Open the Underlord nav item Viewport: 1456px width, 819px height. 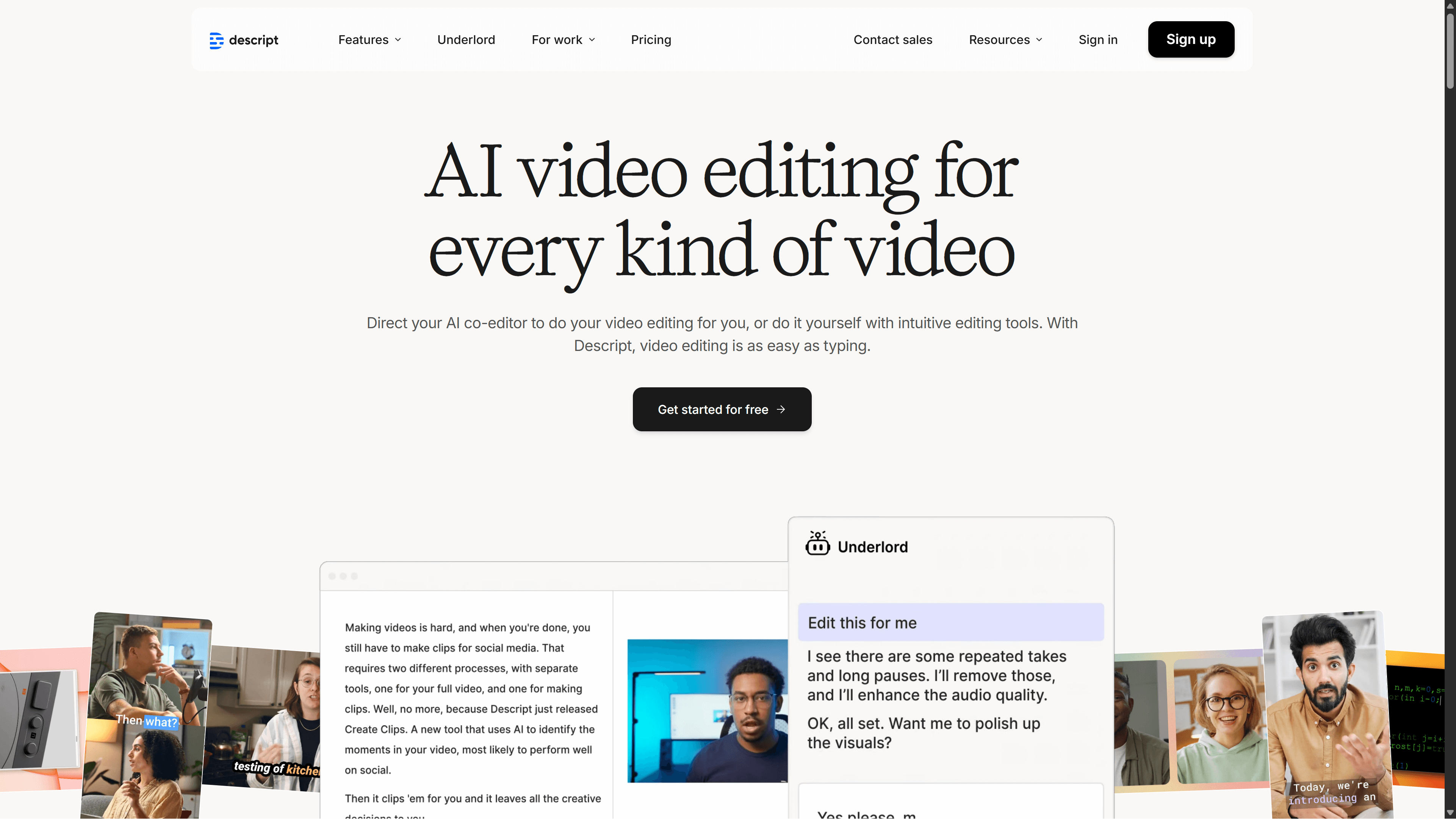(466, 39)
